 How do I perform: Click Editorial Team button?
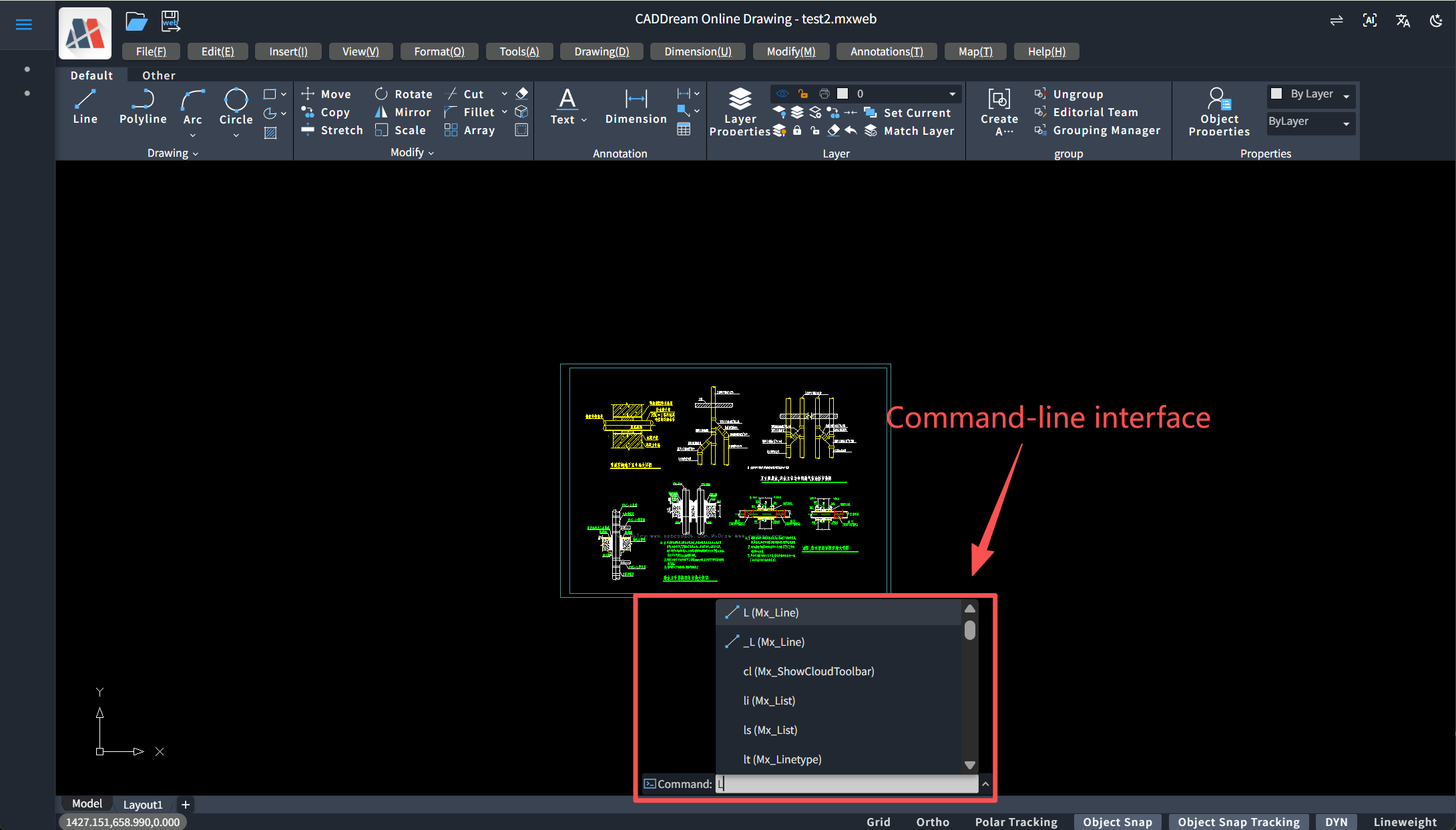point(1086,112)
